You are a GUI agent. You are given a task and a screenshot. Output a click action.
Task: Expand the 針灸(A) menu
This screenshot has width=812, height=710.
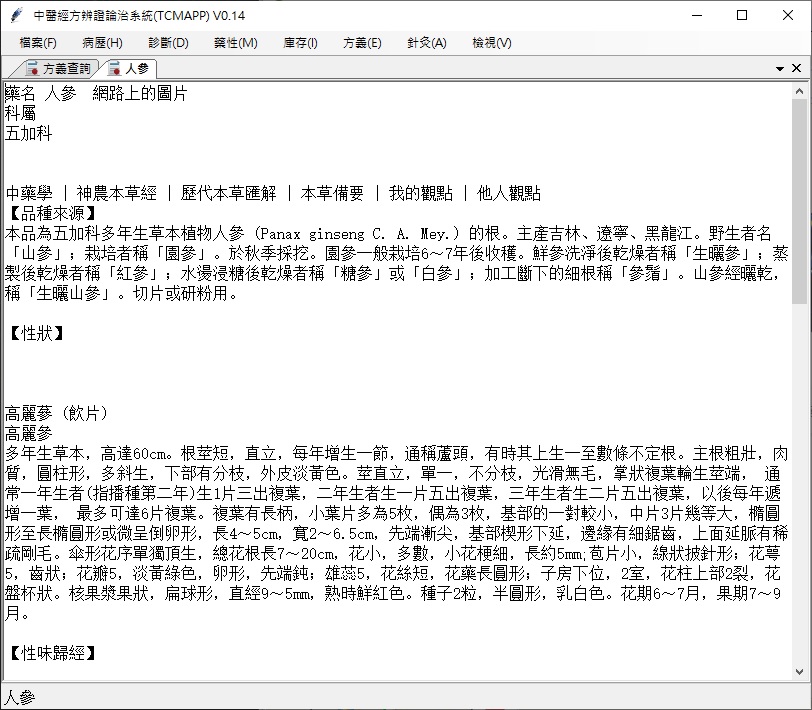click(427, 43)
